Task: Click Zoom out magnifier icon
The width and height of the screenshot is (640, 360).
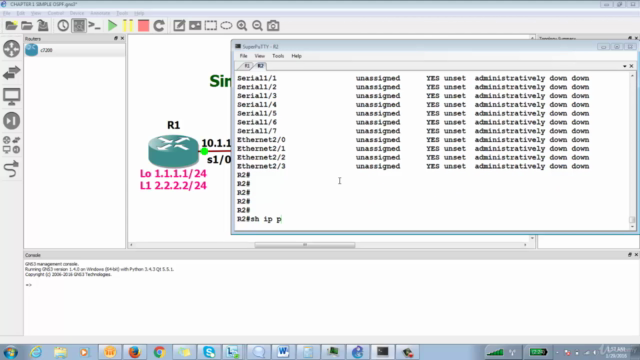Action: (257, 26)
